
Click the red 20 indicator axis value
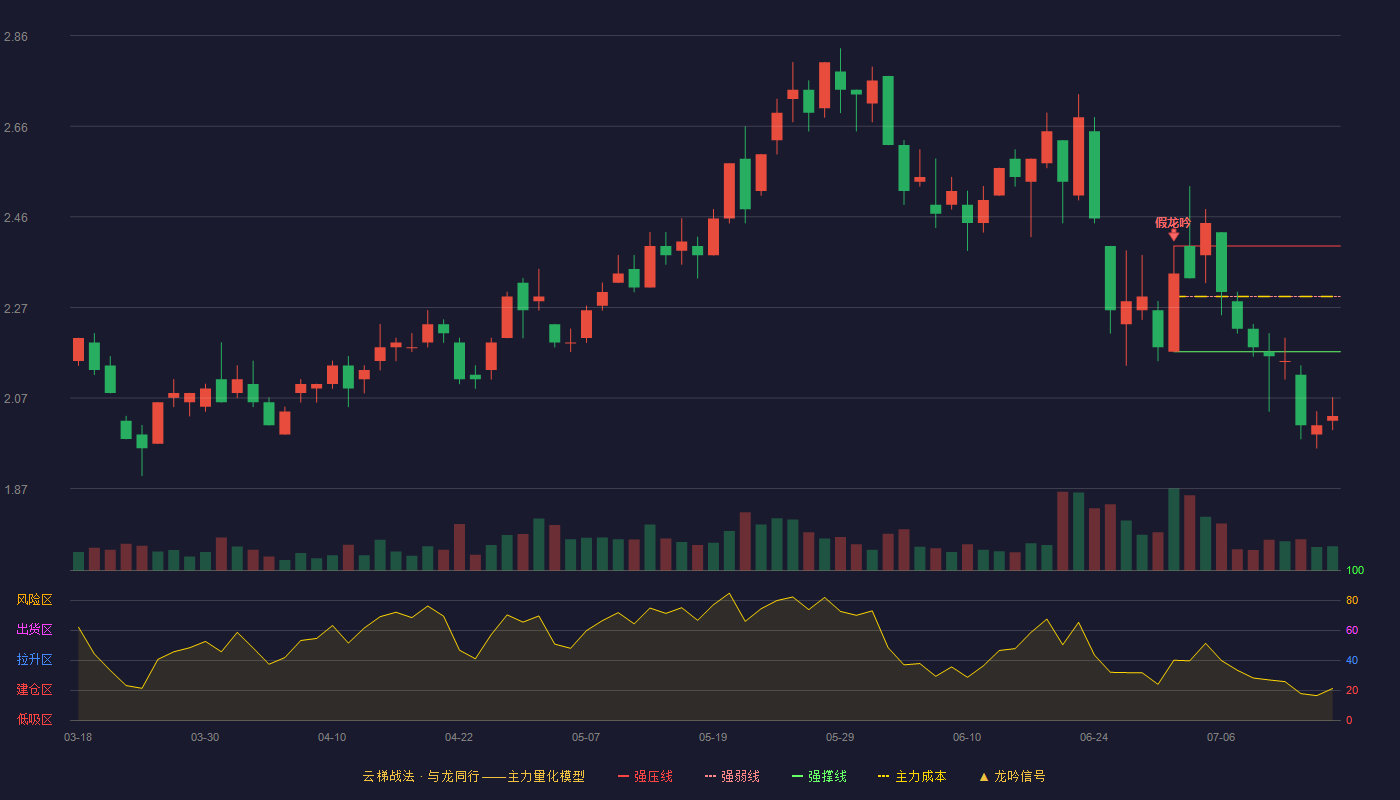point(1352,690)
